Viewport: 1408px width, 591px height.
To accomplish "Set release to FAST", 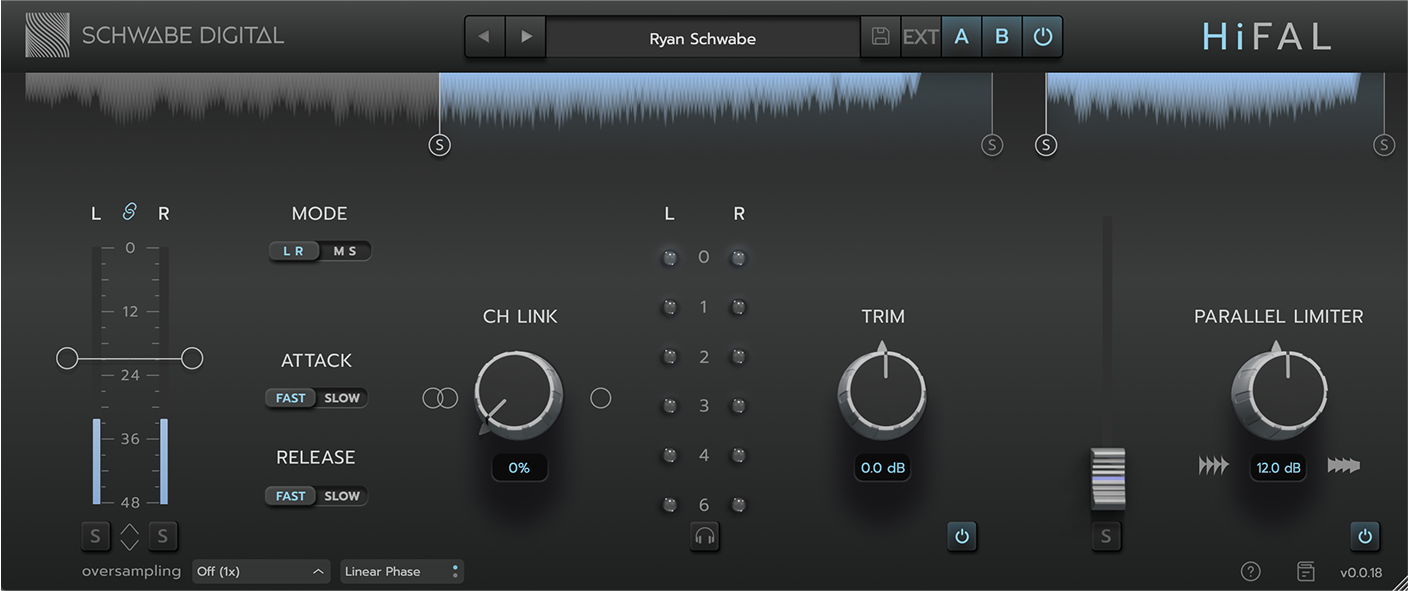I will tap(290, 496).
